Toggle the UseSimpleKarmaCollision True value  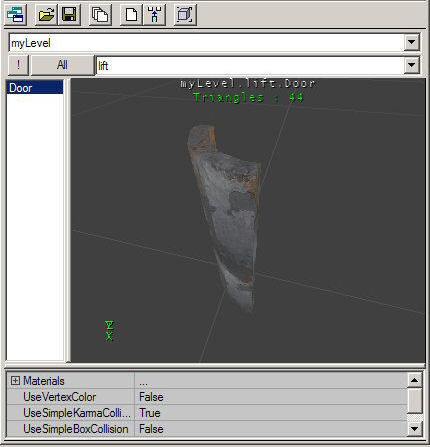click(x=271, y=413)
